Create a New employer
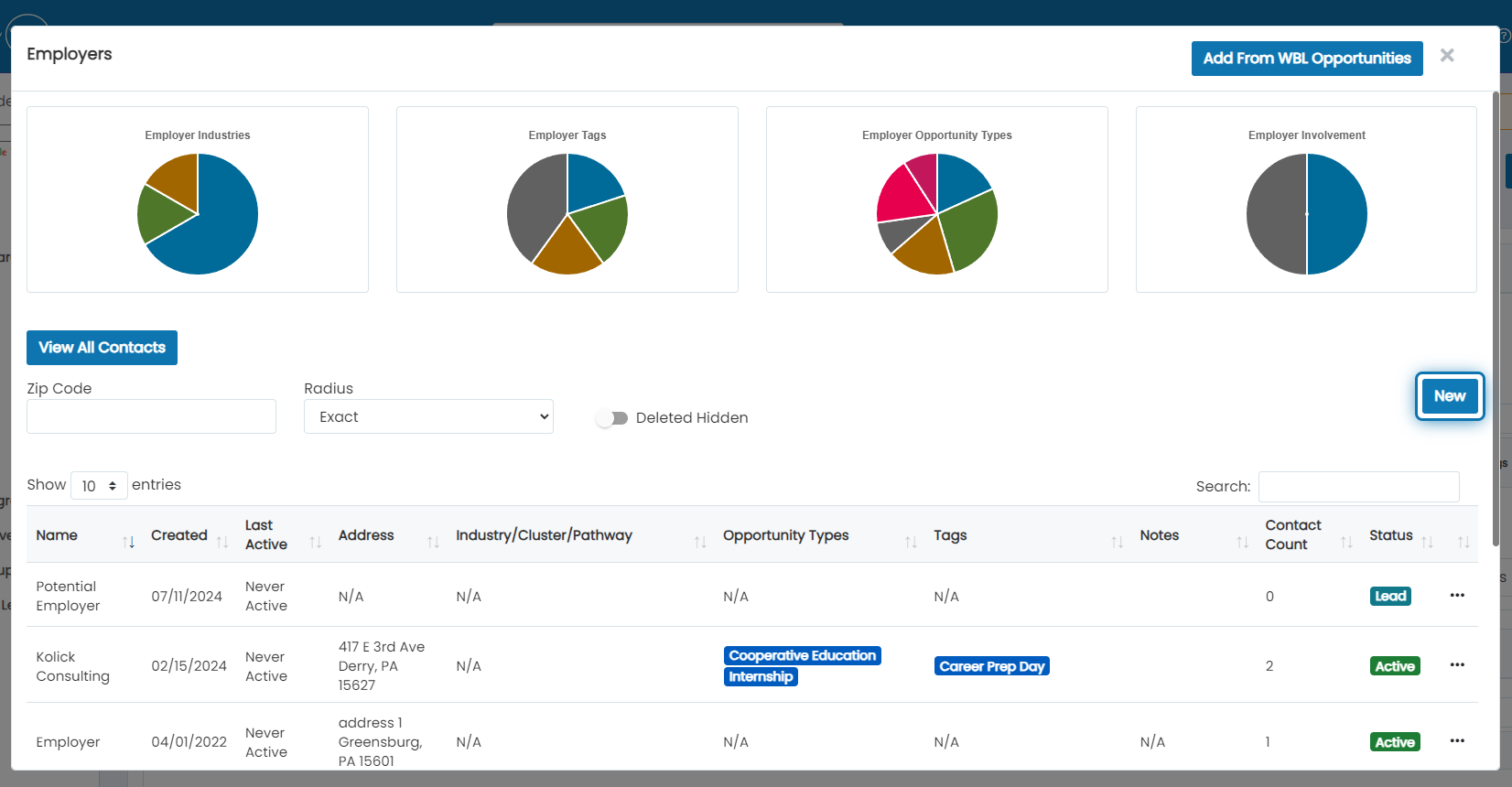This screenshot has height=787, width=1512. tap(1450, 396)
